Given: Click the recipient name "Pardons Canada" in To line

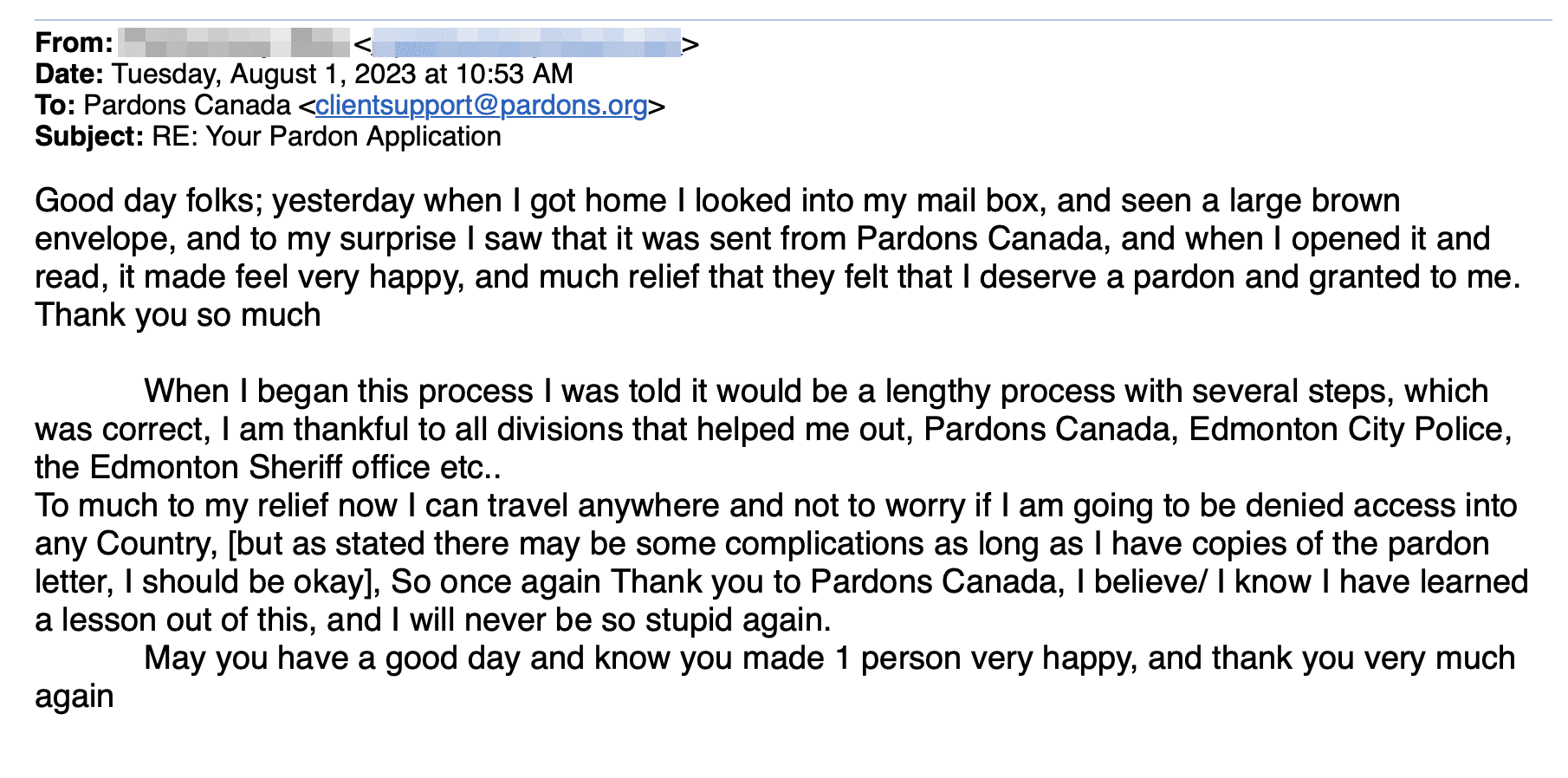Looking at the screenshot, I should 187,106.
